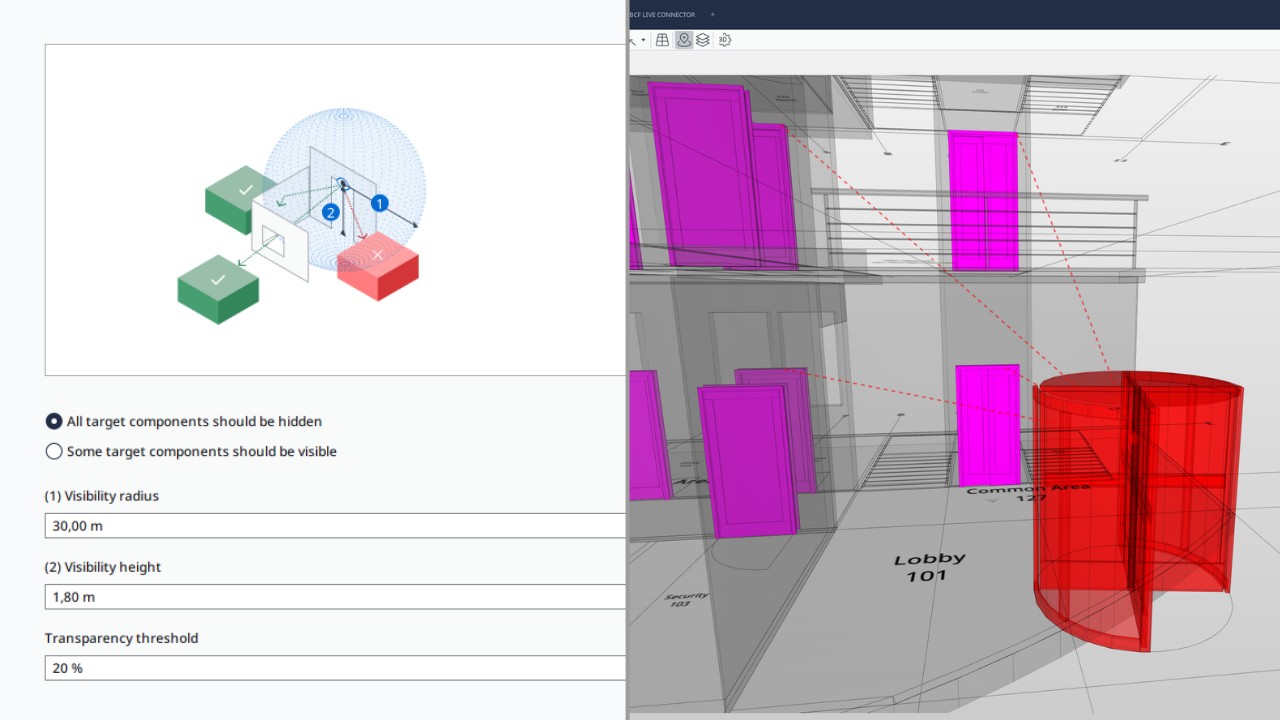The image size is (1280, 720).
Task: Select 'All target components should be hidden'
Action: pos(54,422)
